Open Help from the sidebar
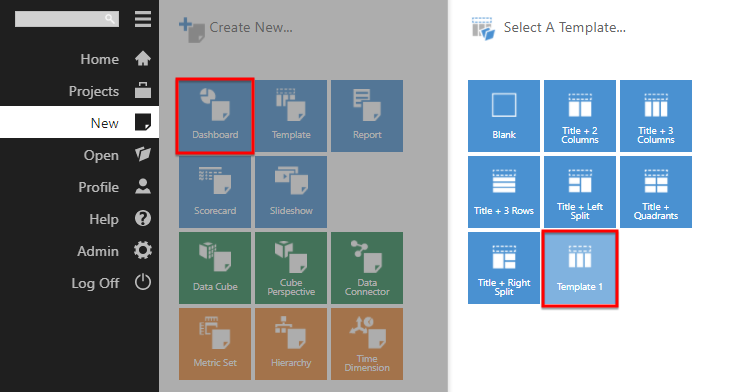Viewport: 733px width, 392px height. point(79,219)
